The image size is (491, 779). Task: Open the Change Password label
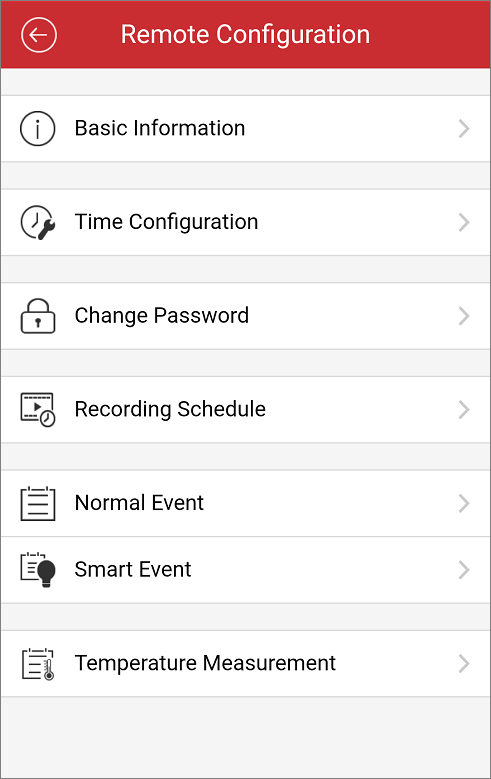pyautogui.click(x=162, y=316)
